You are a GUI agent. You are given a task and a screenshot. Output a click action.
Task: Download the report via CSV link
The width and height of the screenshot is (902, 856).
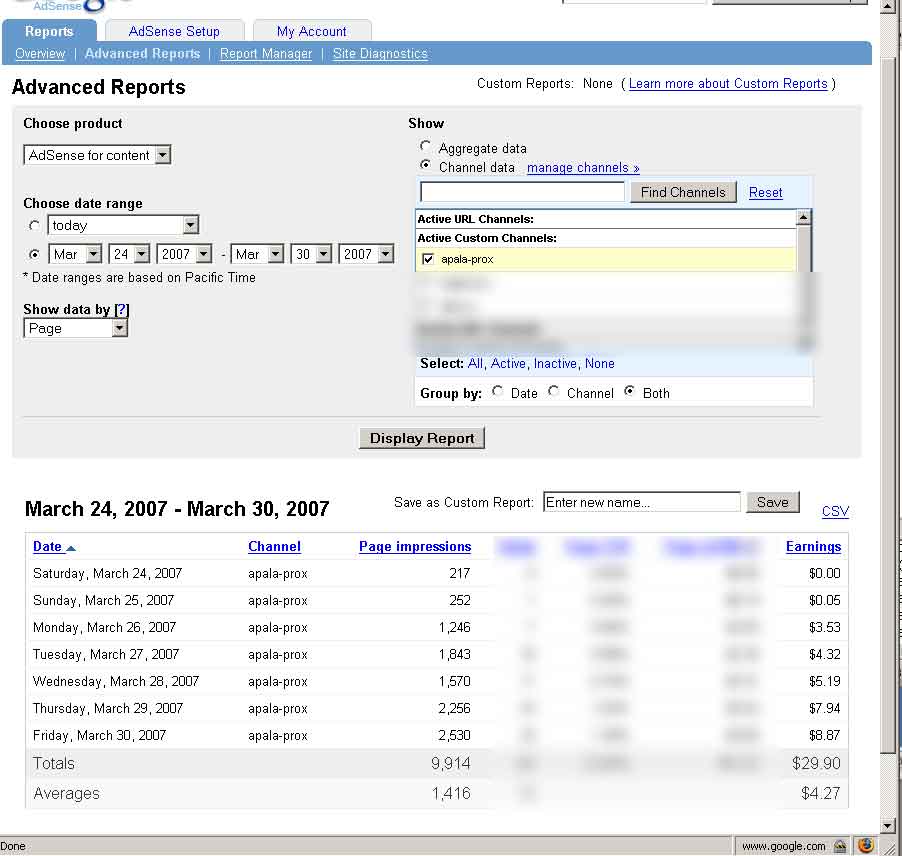(x=835, y=511)
